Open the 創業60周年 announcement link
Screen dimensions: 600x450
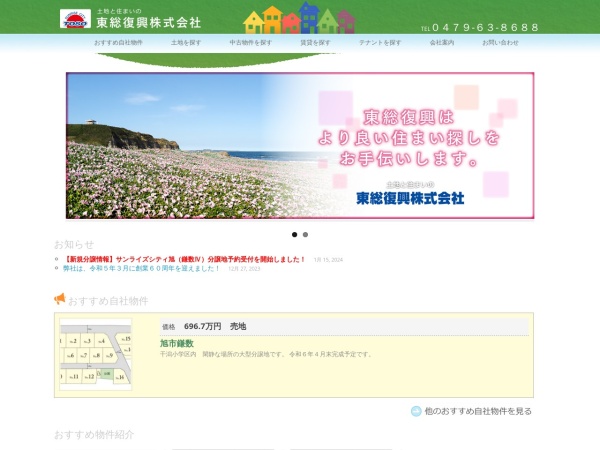point(142,269)
